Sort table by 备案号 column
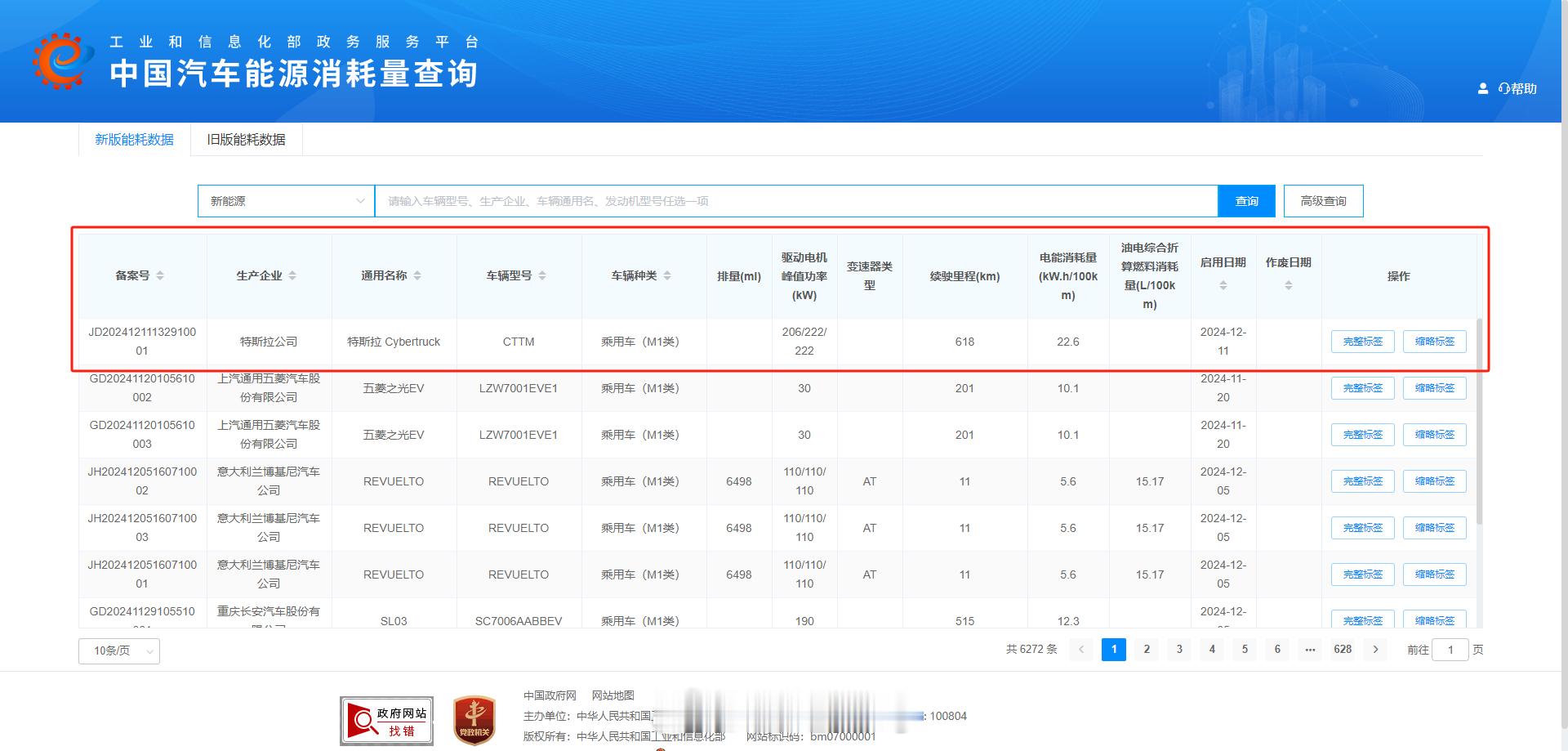 (160, 276)
